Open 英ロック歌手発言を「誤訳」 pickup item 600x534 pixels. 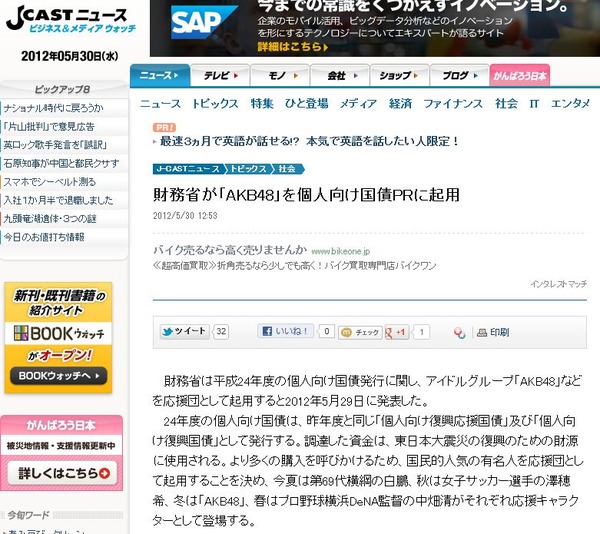pos(55,145)
